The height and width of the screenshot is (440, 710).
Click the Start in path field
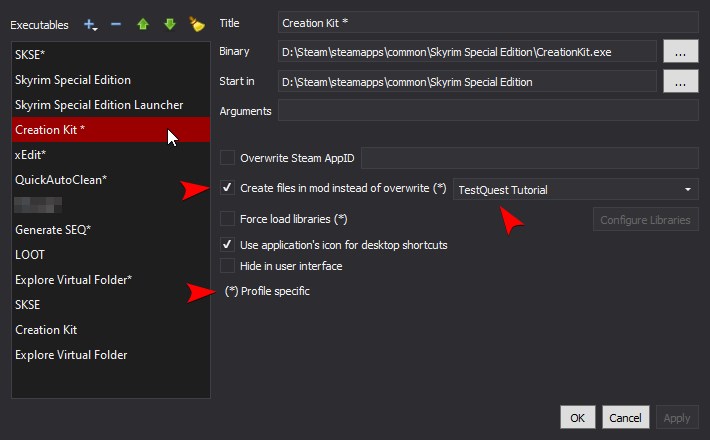467,81
